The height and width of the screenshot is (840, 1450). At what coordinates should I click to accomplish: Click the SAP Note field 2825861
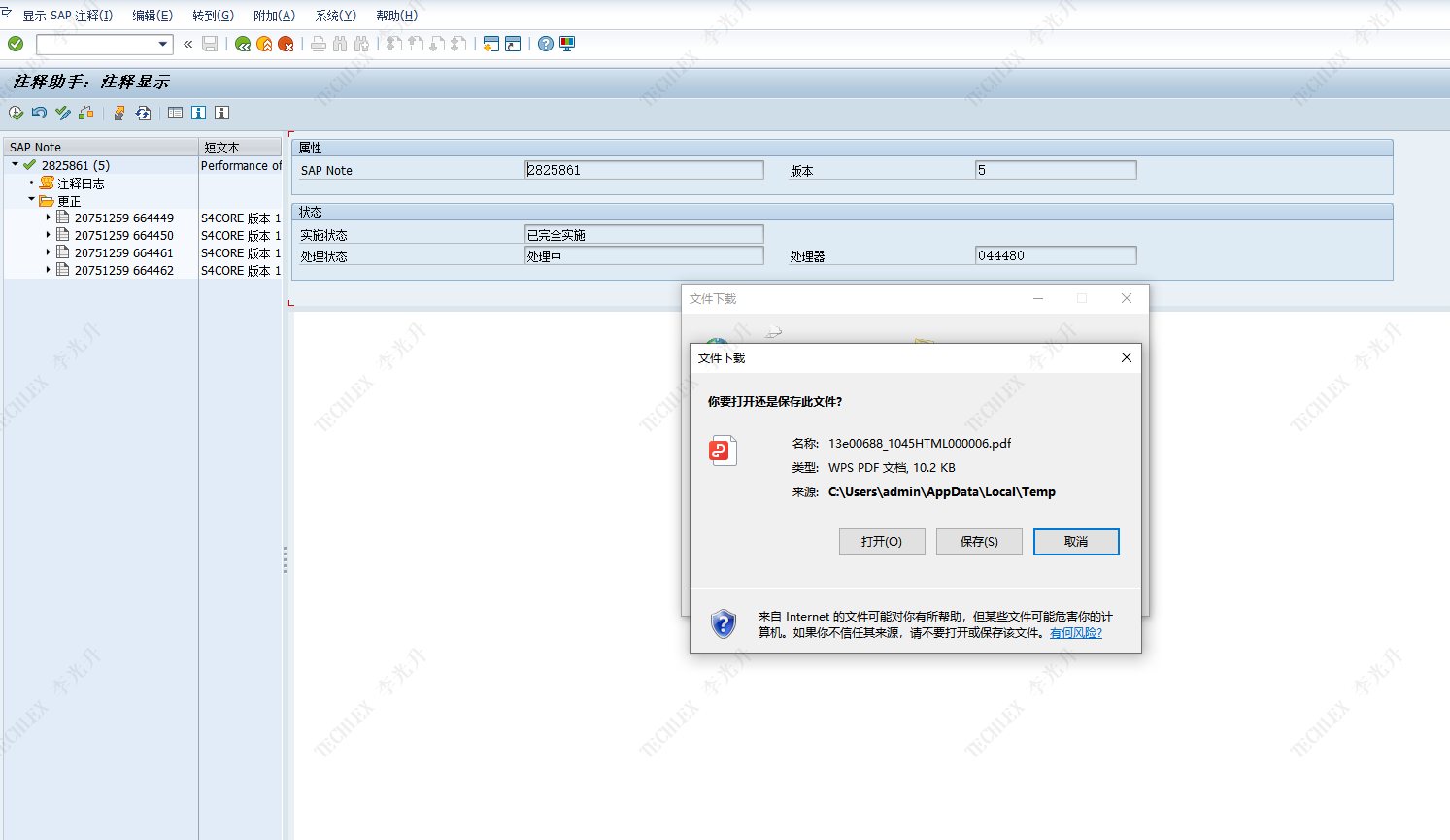click(644, 170)
